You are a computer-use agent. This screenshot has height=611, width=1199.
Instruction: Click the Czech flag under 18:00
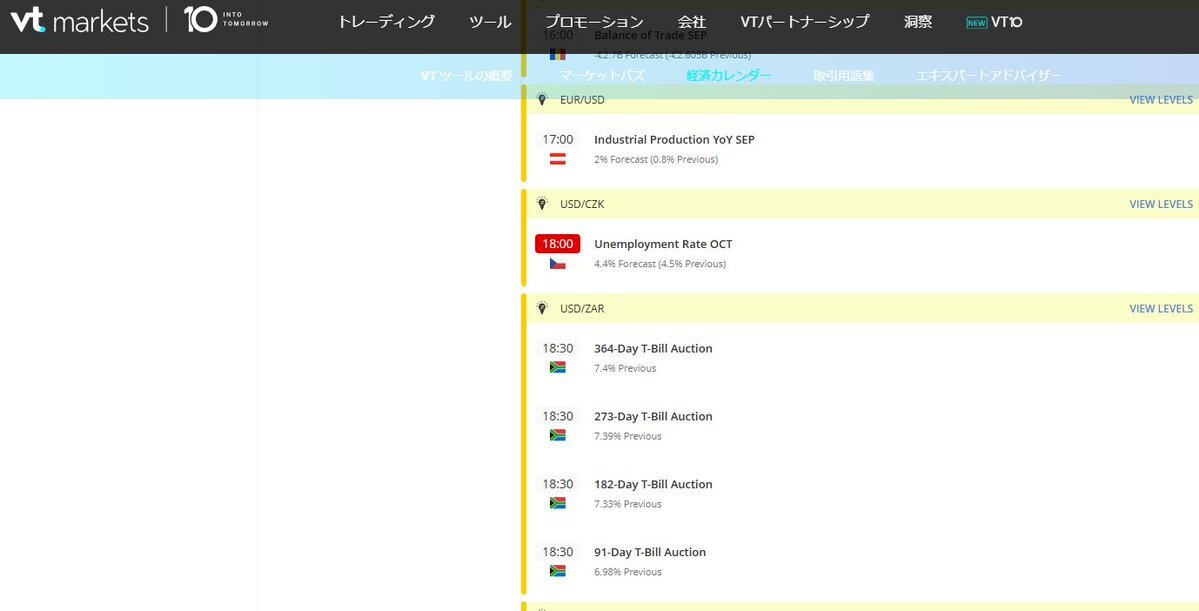tap(558, 264)
